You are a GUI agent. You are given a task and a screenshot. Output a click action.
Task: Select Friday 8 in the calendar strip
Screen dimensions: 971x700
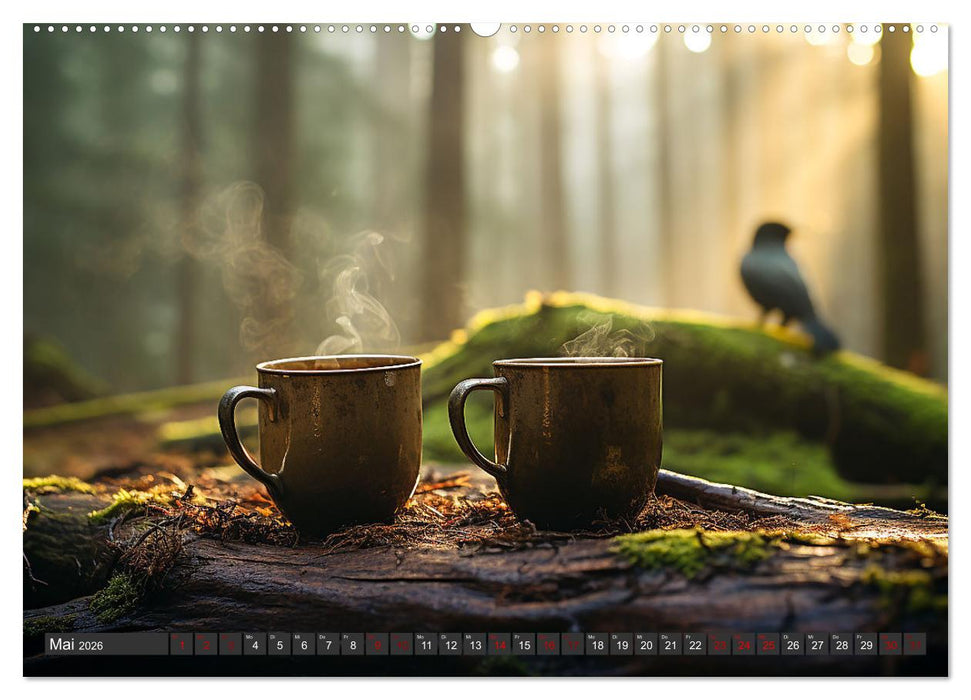point(353,644)
